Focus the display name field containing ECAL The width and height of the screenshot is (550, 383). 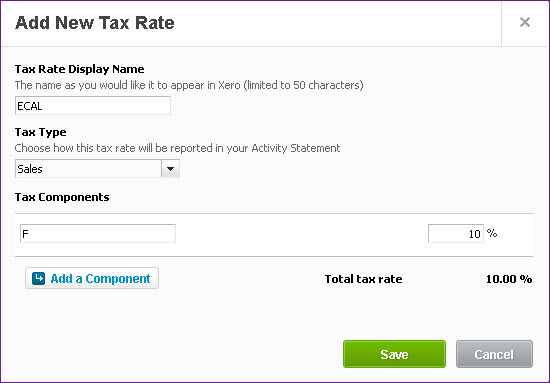pos(93,106)
